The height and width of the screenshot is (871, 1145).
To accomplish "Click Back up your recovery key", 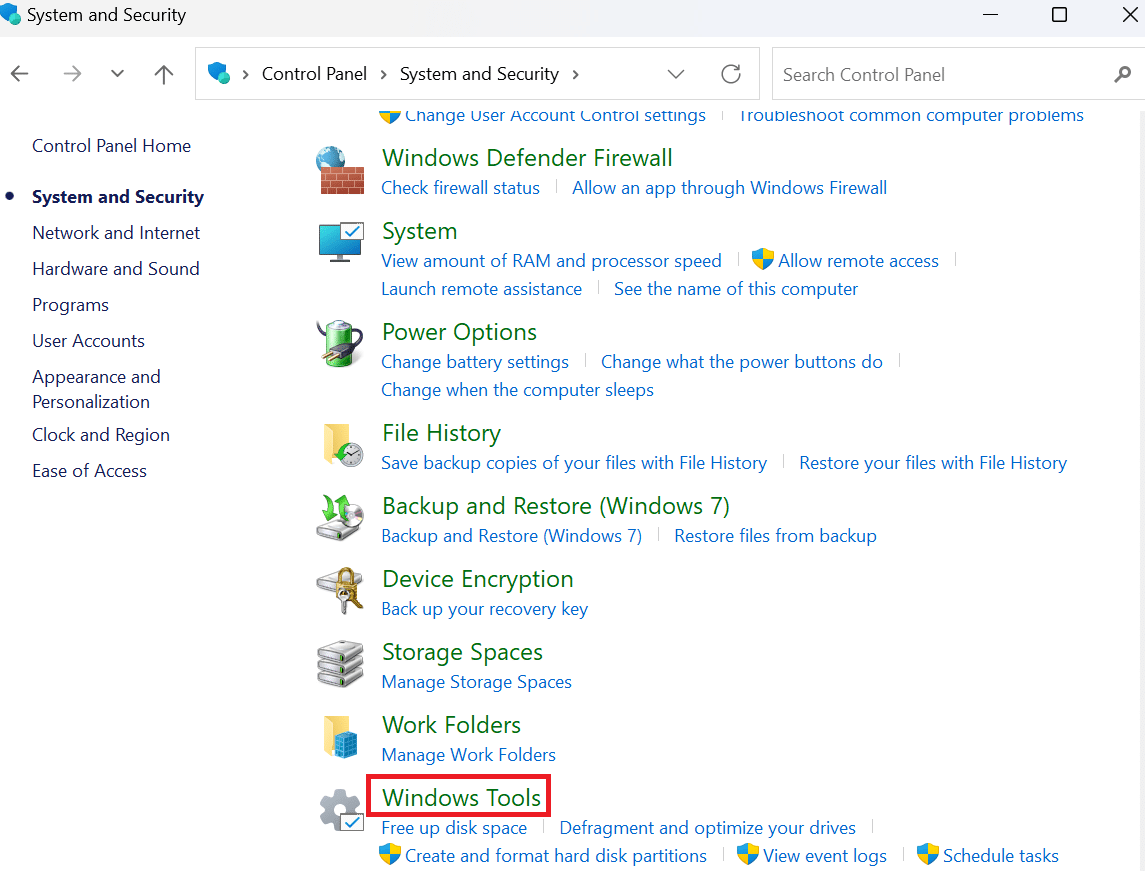I will [x=485, y=609].
